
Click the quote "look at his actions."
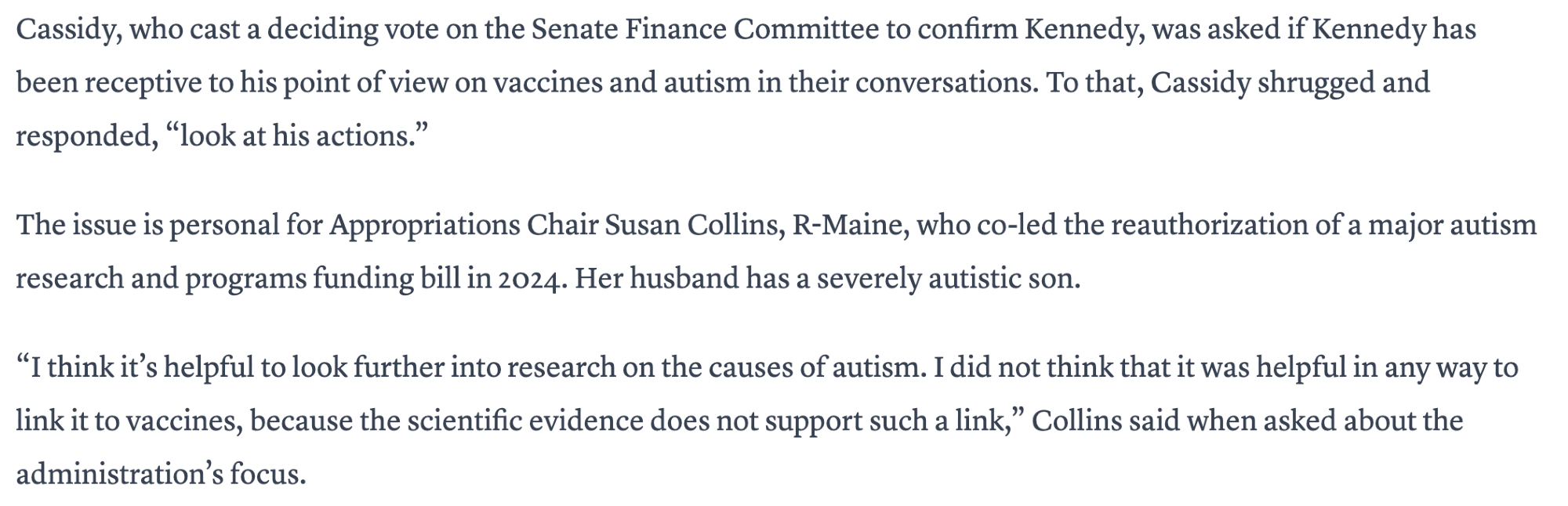(298, 136)
